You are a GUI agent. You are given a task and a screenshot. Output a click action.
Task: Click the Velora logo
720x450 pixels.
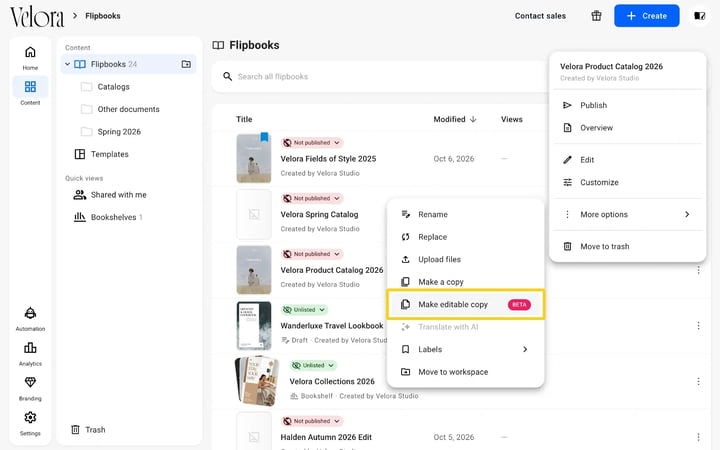37,17
